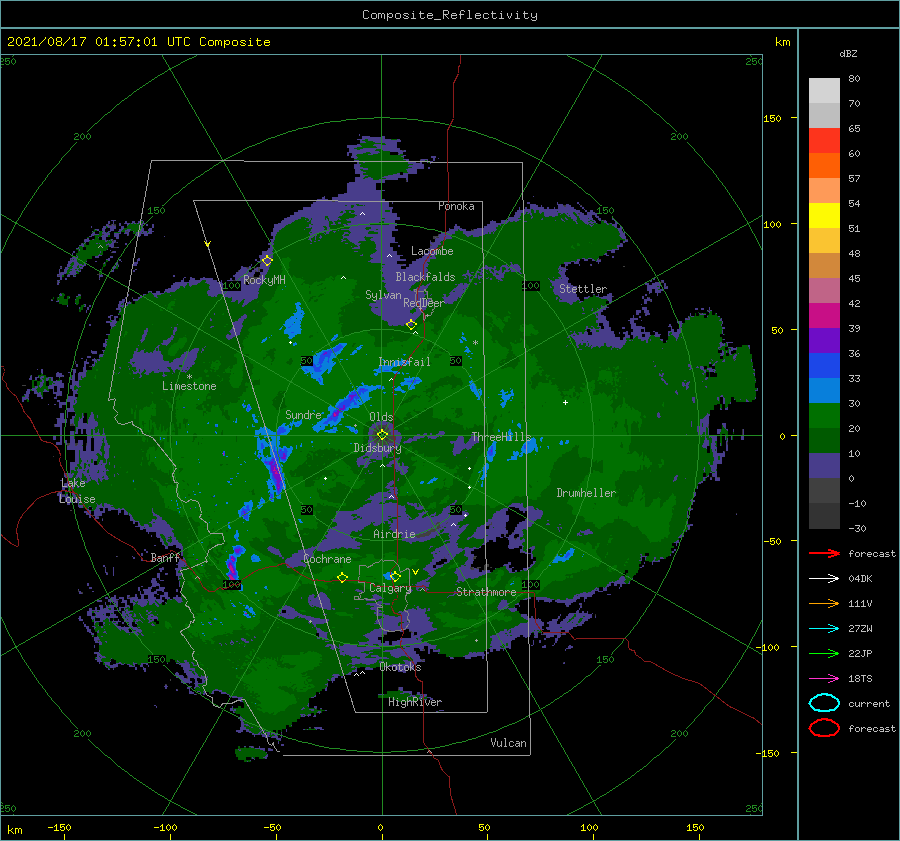Click the Innisfail city label
Image resolution: width=900 pixels, height=841 pixels.
[x=404, y=362]
